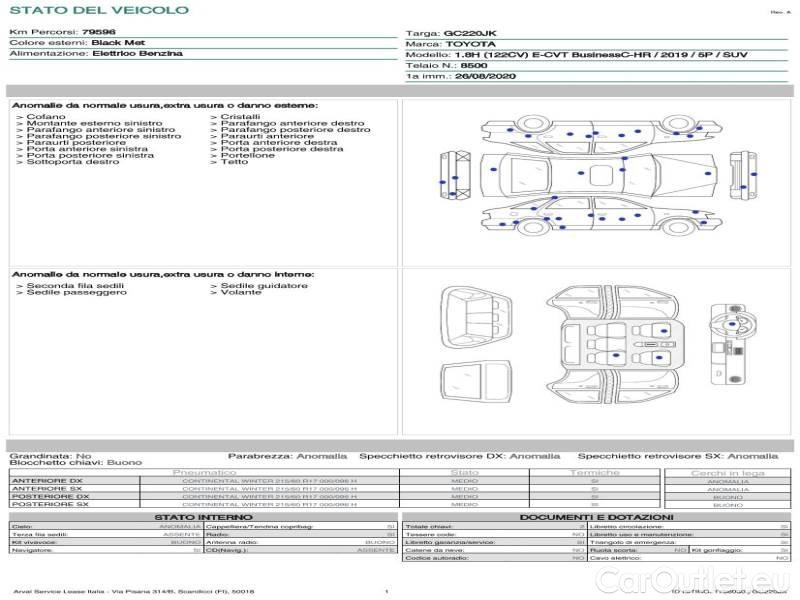Click the end-view diagram right of the top-down car
Viewport: 800px width, 600px height.
[x=743, y=176]
